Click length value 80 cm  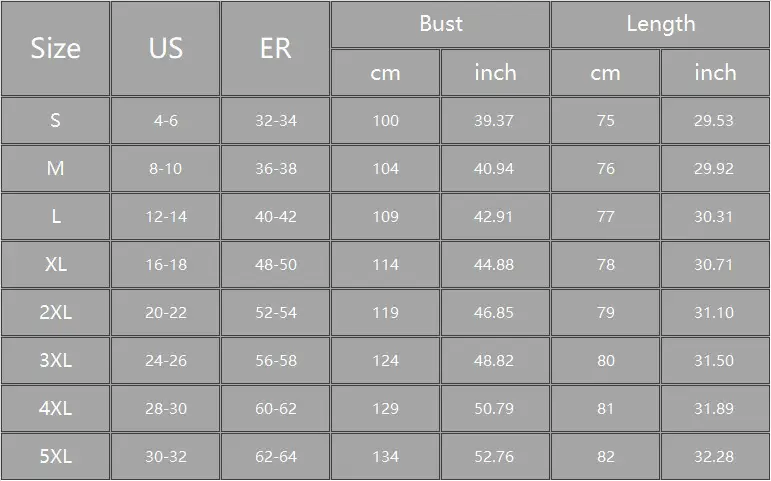tap(605, 361)
